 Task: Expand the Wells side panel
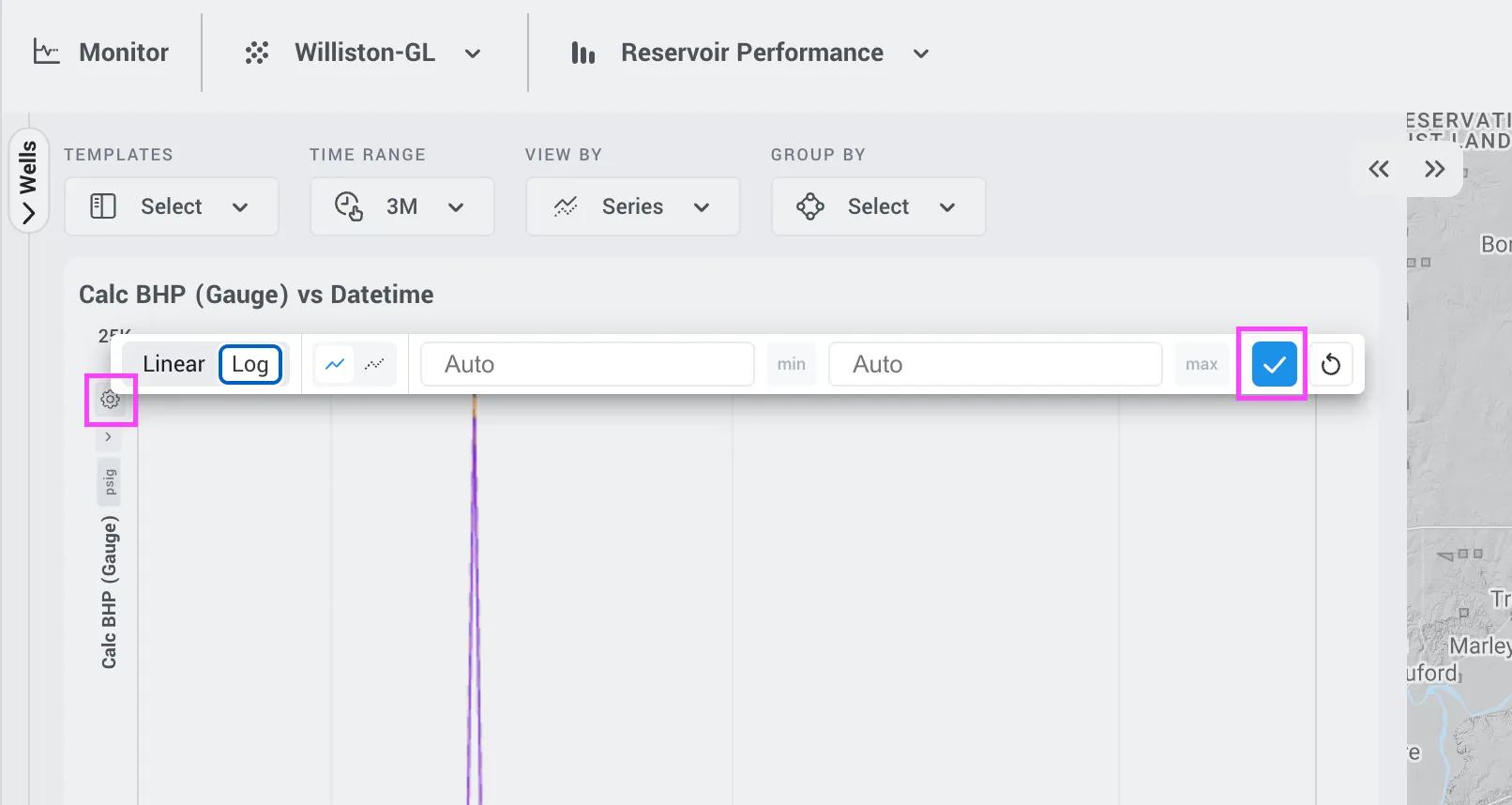click(28, 181)
